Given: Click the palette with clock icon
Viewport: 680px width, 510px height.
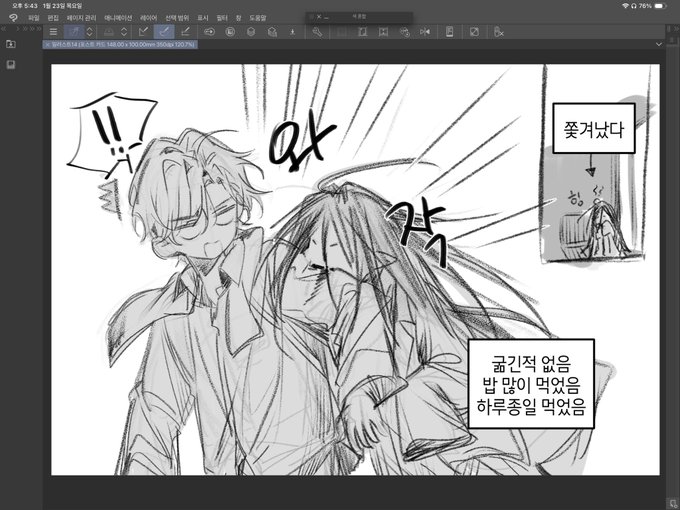Looking at the screenshot, I should click(404, 32).
